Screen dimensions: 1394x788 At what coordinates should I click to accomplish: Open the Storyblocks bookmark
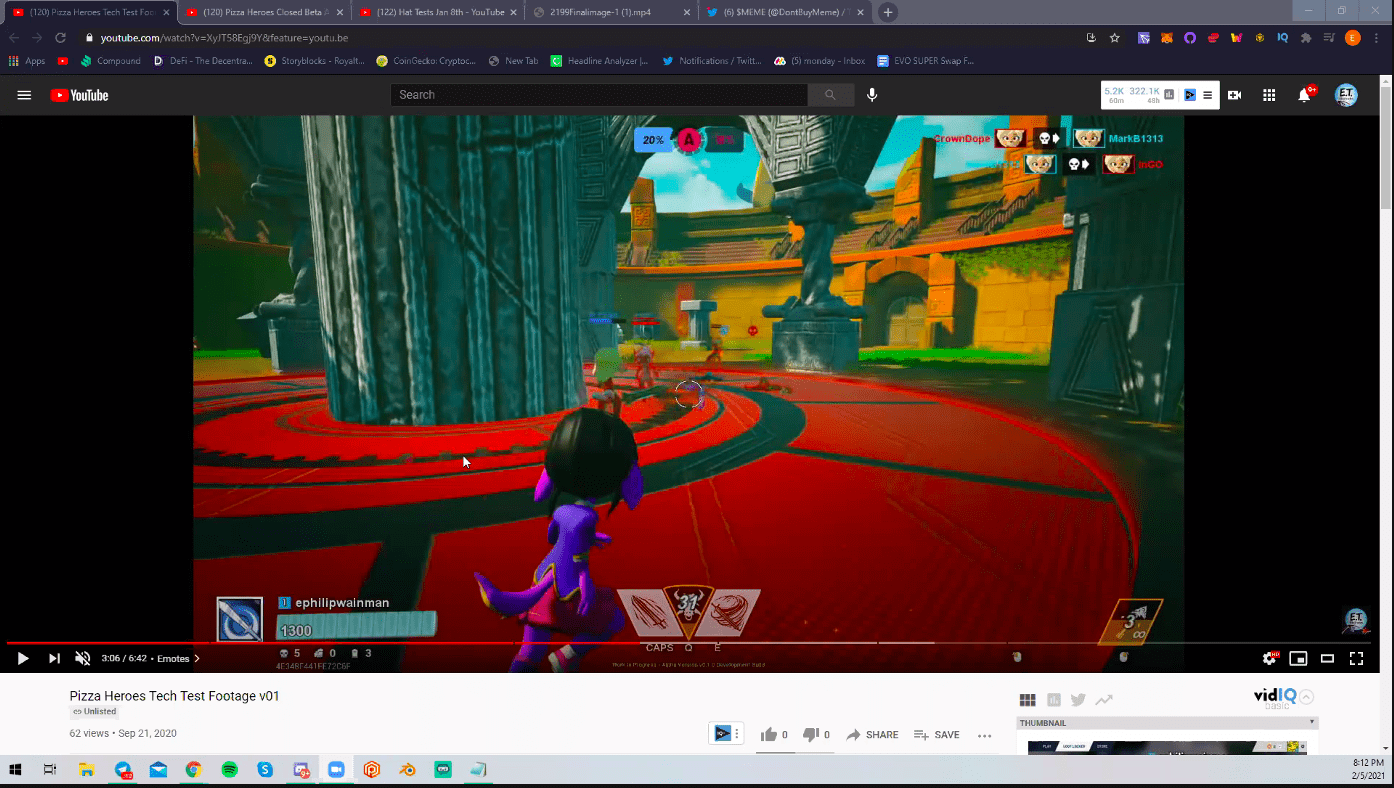[315, 61]
